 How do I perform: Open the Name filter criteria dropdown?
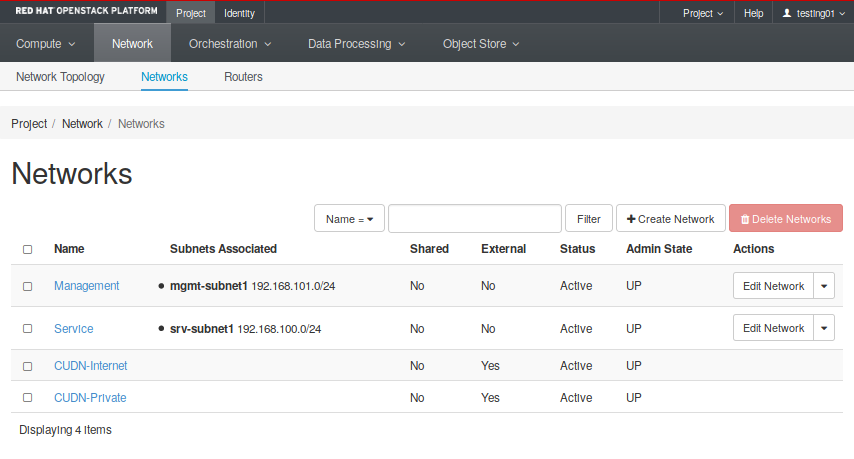(x=349, y=219)
